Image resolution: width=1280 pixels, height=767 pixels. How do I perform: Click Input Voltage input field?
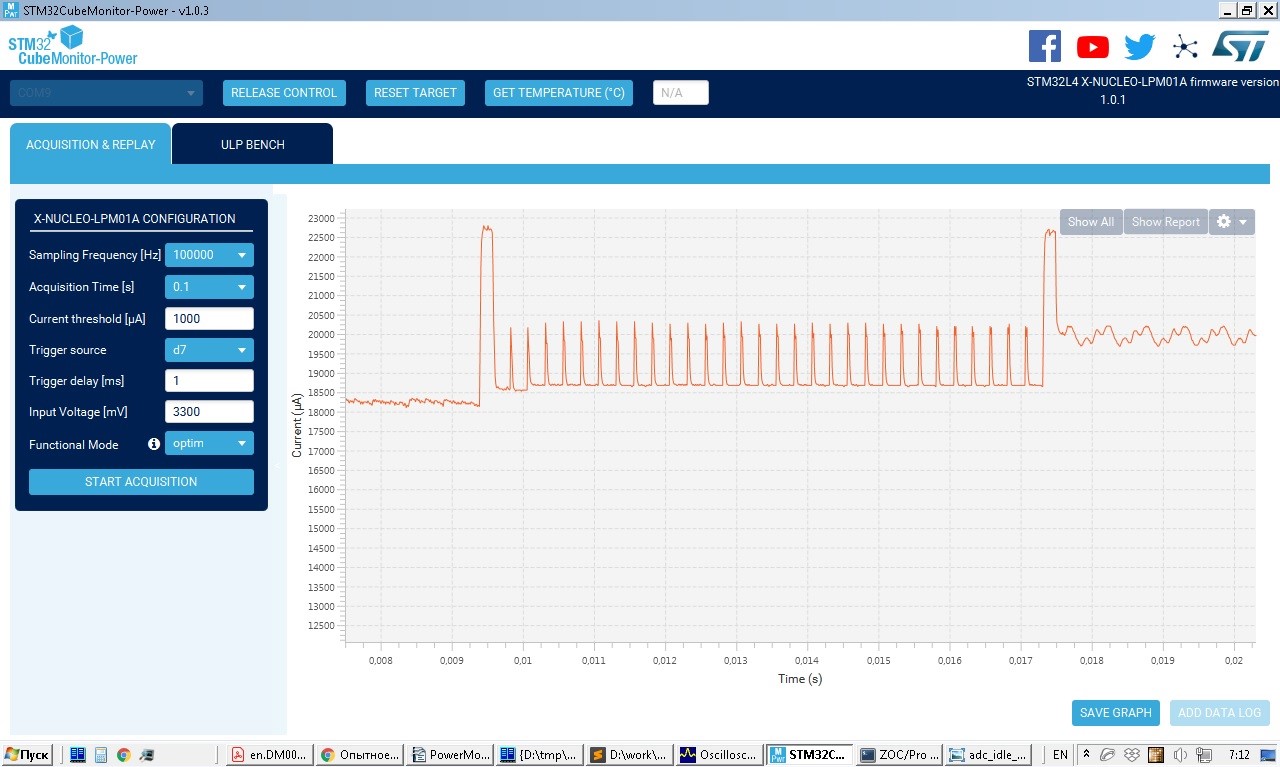tap(209, 412)
